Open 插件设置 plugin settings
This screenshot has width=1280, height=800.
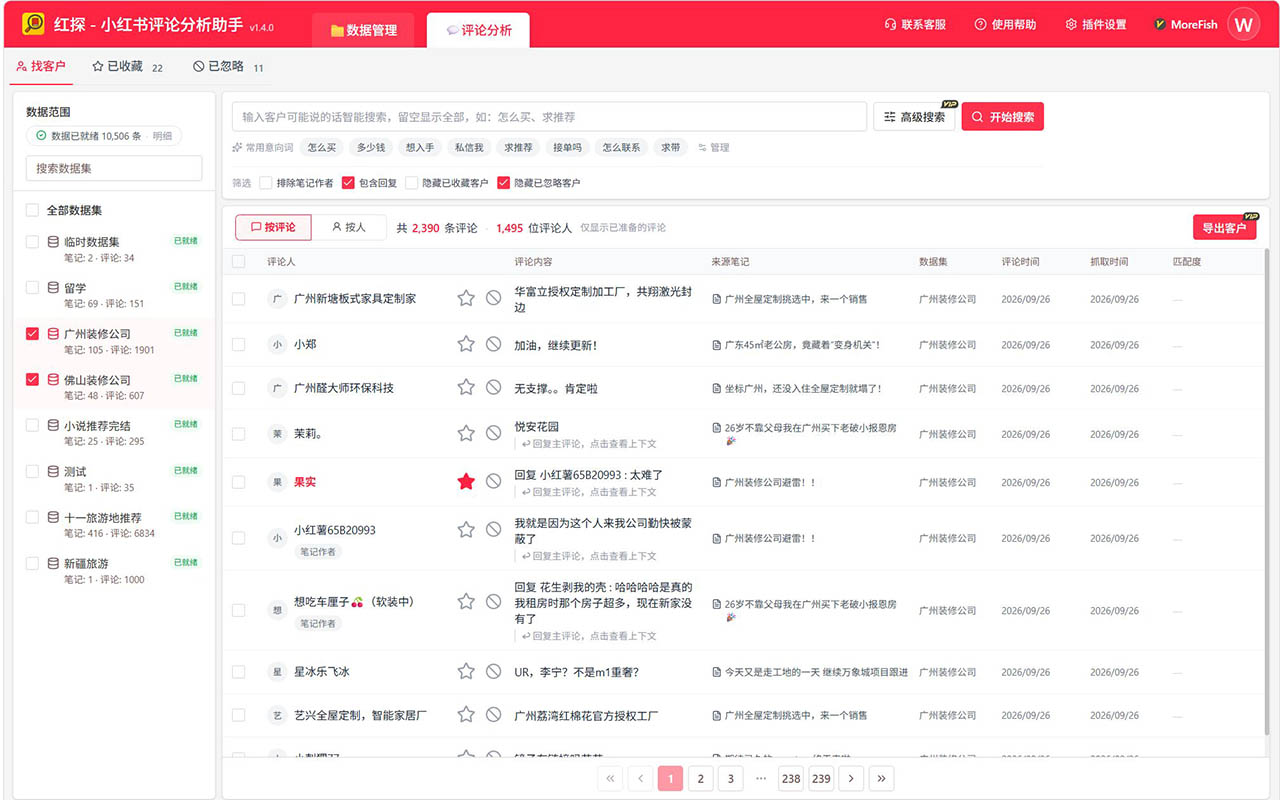coord(1095,25)
